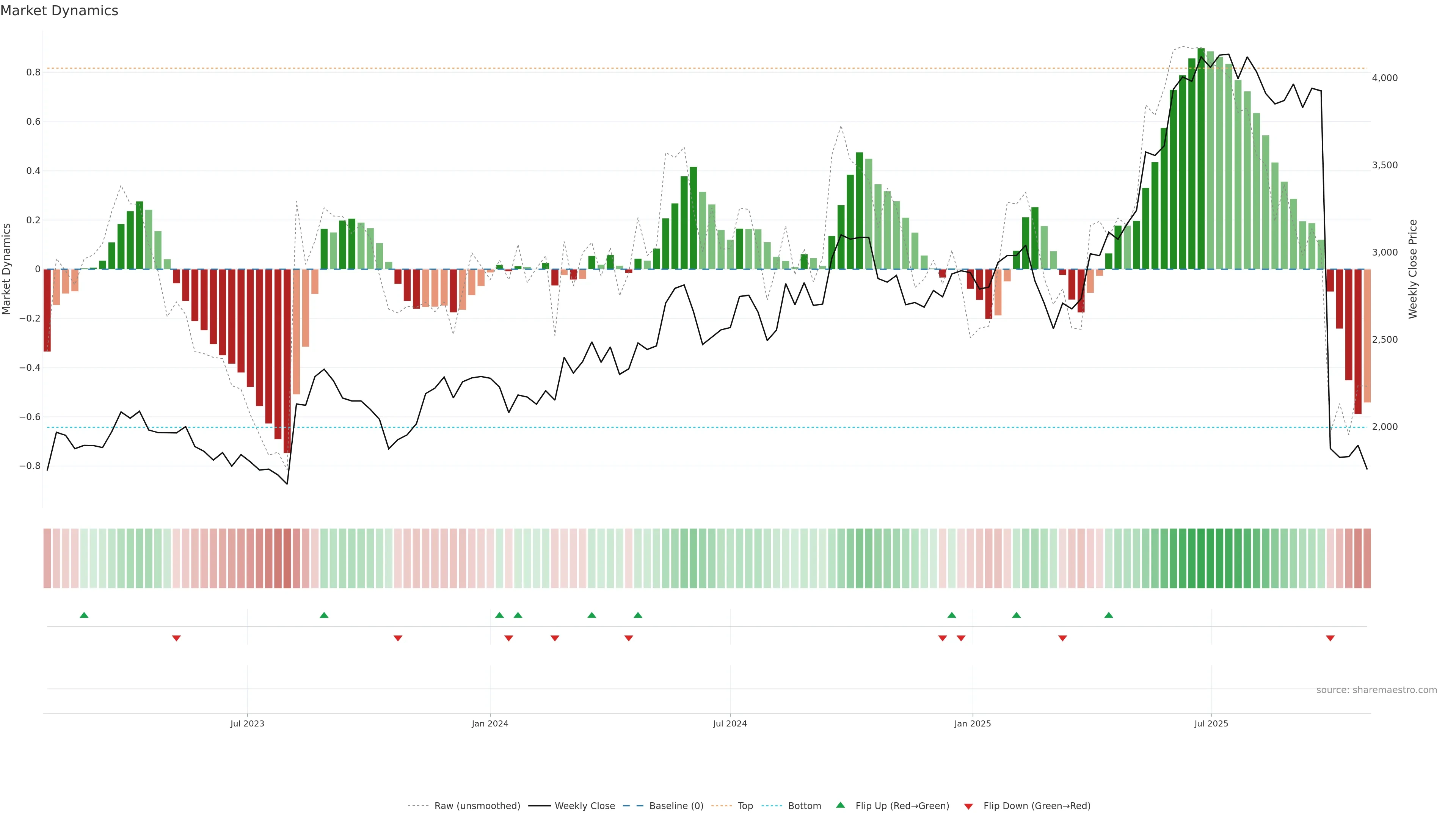Image resolution: width=1456 pixels, height=819 pixels.
Task: Click the green flip-up marker just after Jul 2023
Action: point(324,615)
